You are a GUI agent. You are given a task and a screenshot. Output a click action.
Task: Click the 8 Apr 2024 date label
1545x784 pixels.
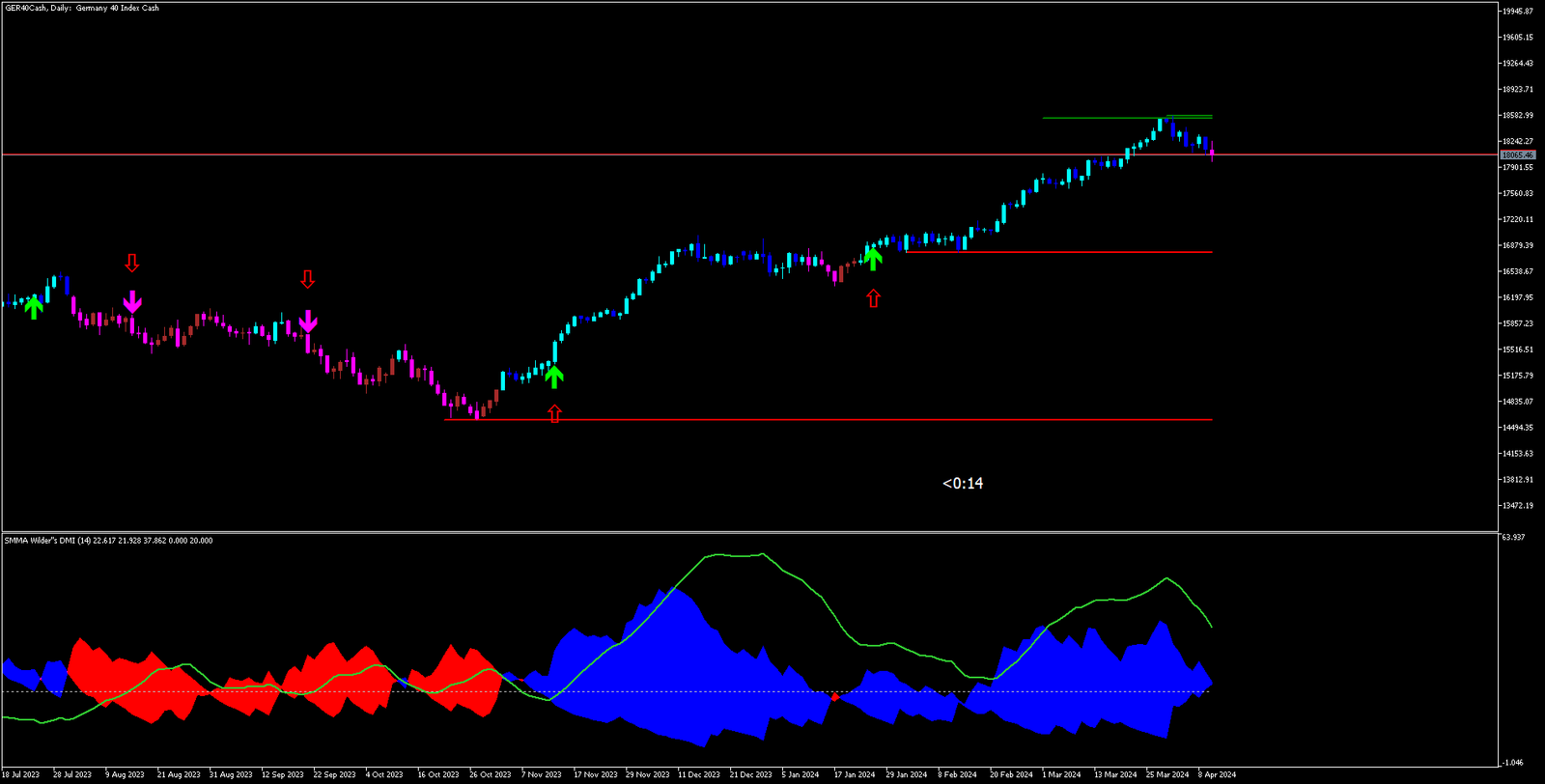tap(1217, 774)
